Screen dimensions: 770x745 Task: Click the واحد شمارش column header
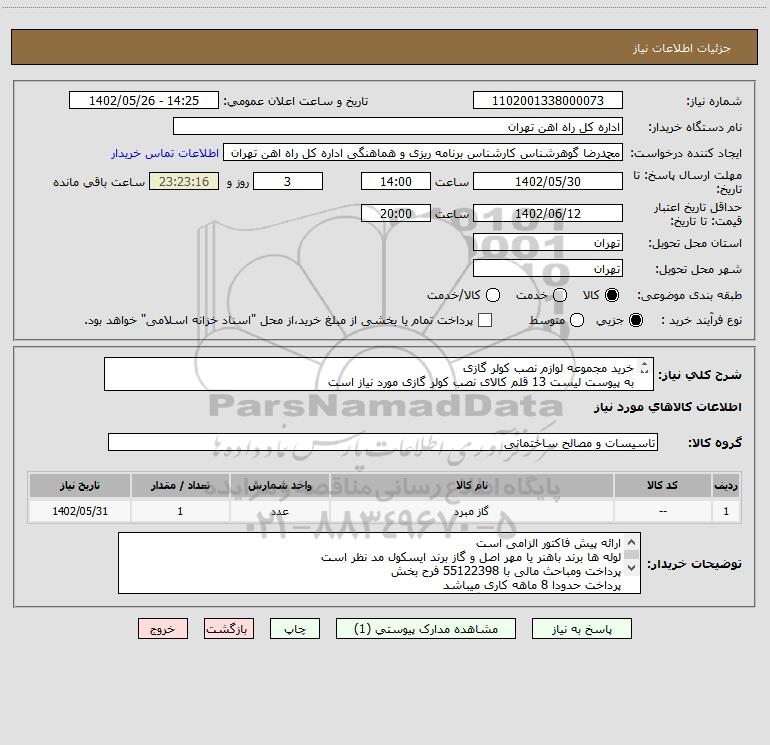pos(279,485)
